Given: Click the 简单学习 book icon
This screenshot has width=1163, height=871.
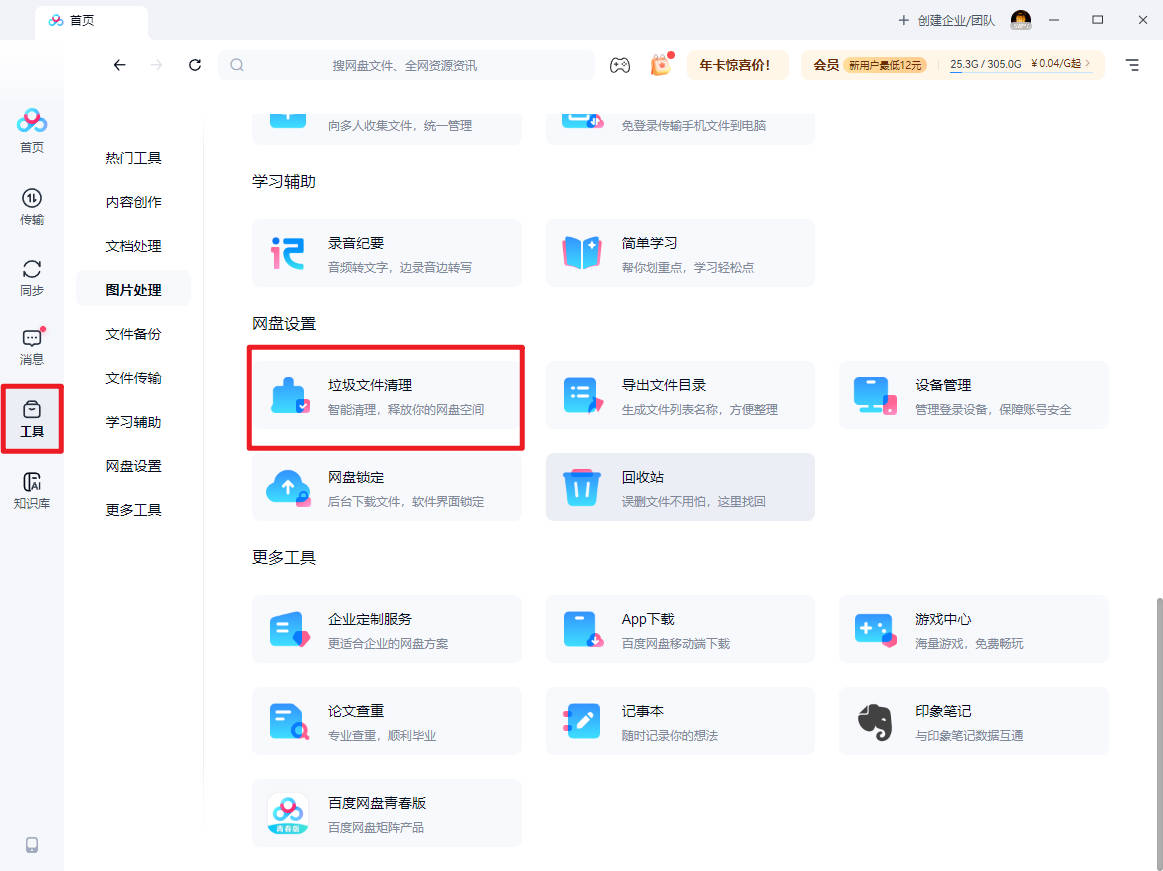Looking at the screenshot, I should (582, 253).
